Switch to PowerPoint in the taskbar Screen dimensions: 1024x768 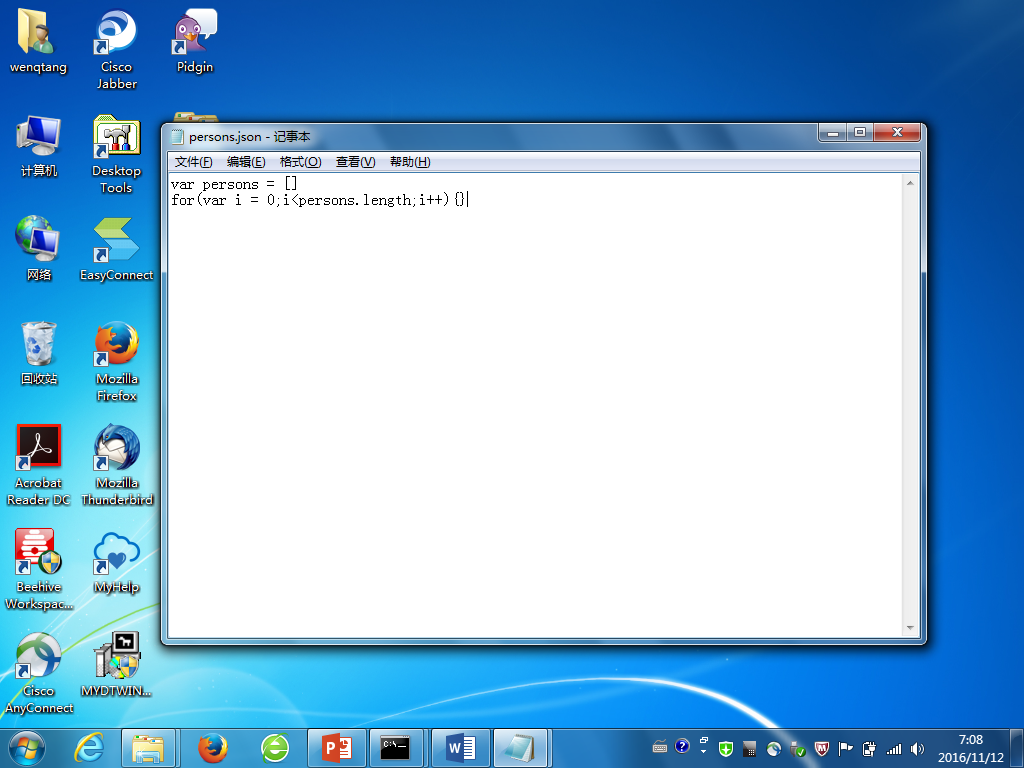point(337,748)
